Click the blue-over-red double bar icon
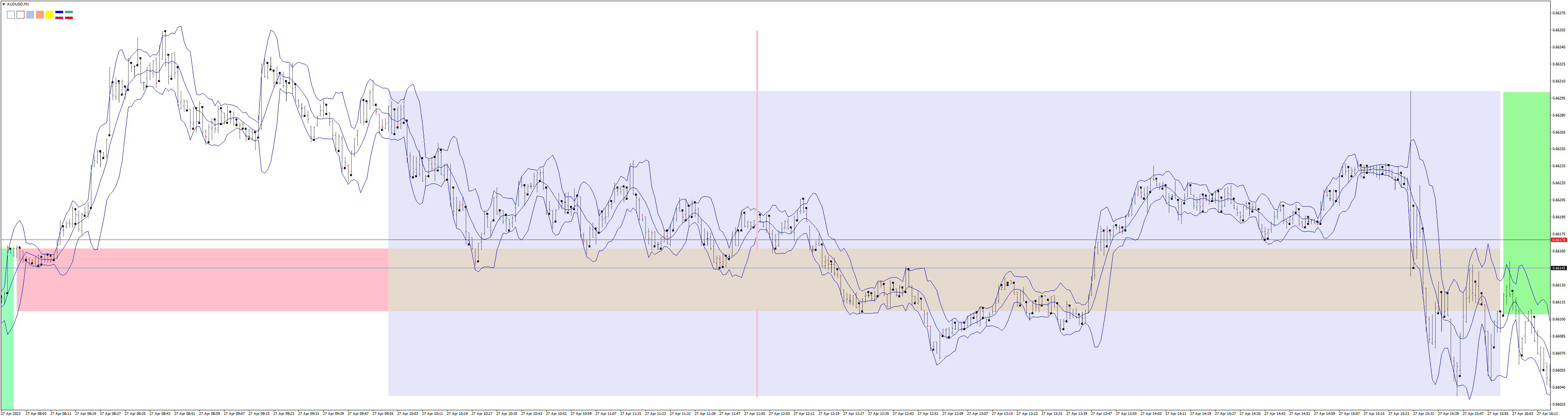Screen dimensions: 1568x418 pos(59,15)
